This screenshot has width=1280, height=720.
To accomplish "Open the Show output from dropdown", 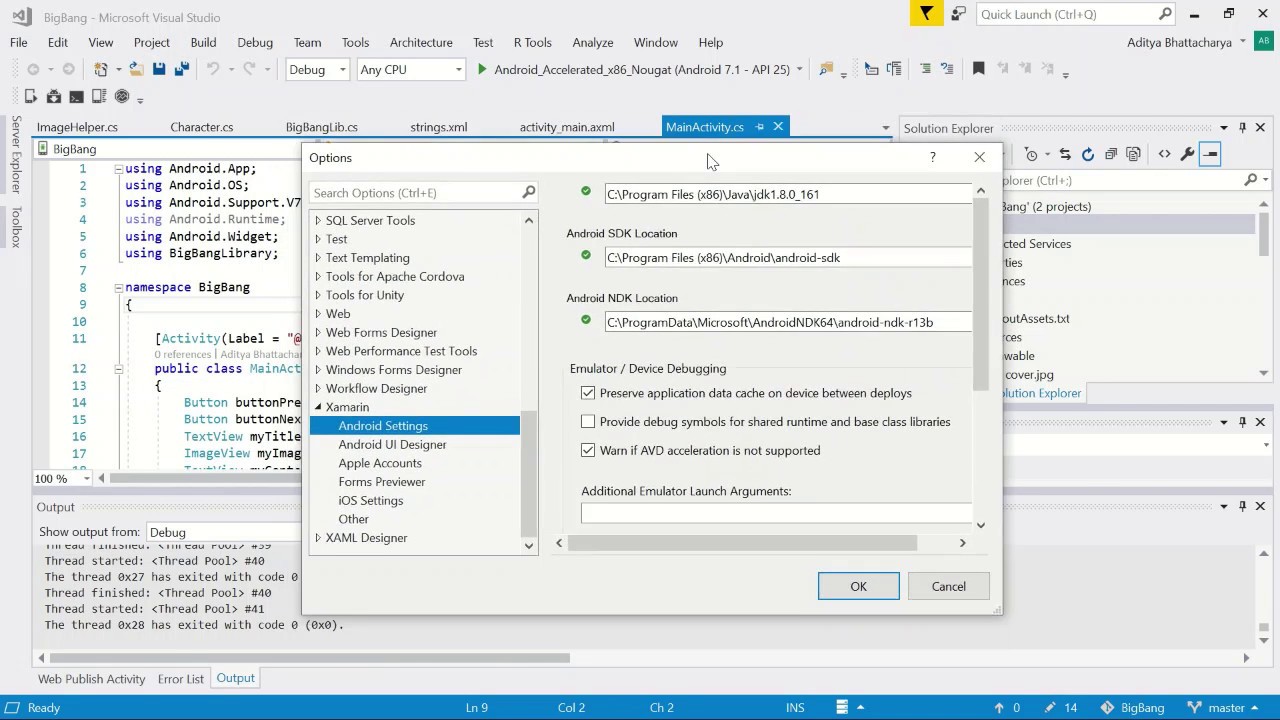I will 225,532.
